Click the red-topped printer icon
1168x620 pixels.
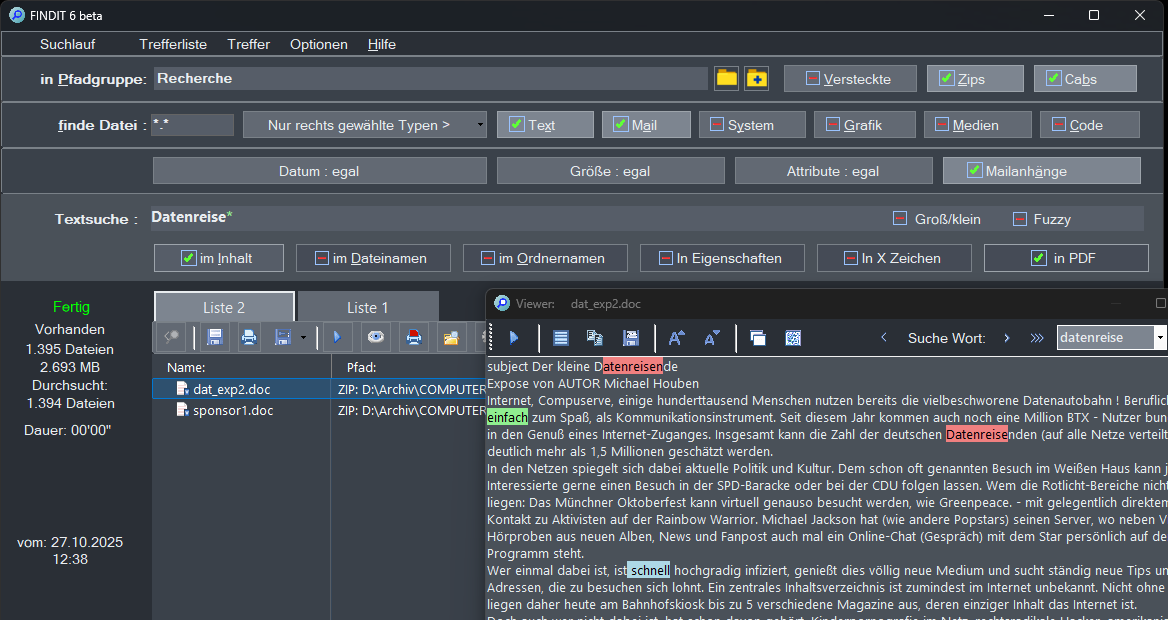[412, 338]
